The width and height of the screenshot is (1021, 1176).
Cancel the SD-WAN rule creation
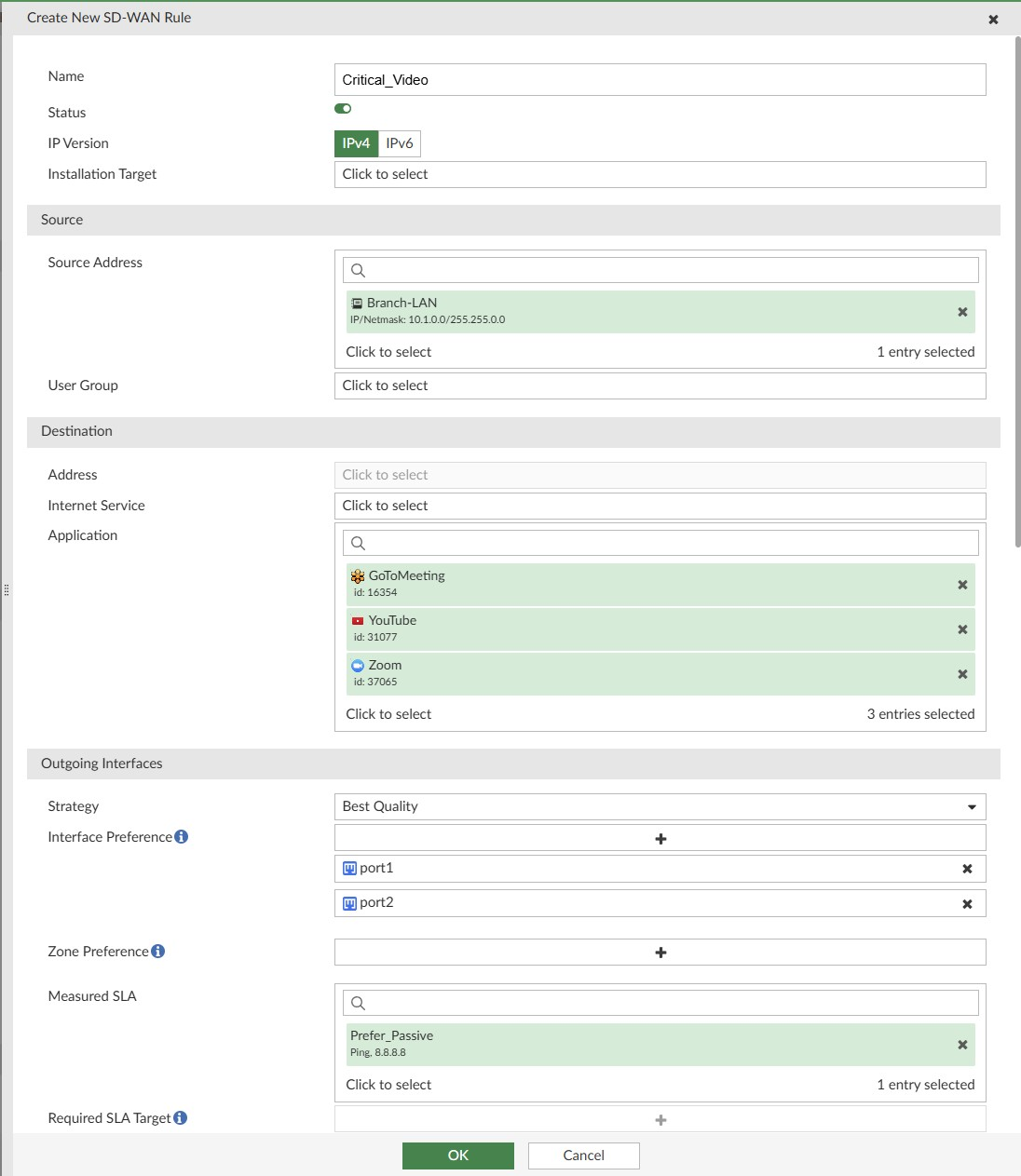pyautogui.click(x=584, y=1156)
